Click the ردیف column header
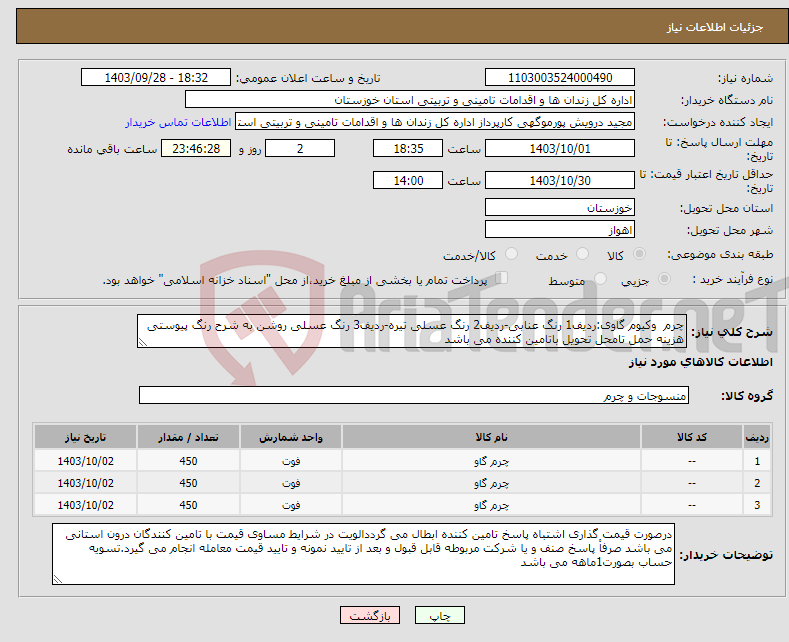 (x=757, y=437)
